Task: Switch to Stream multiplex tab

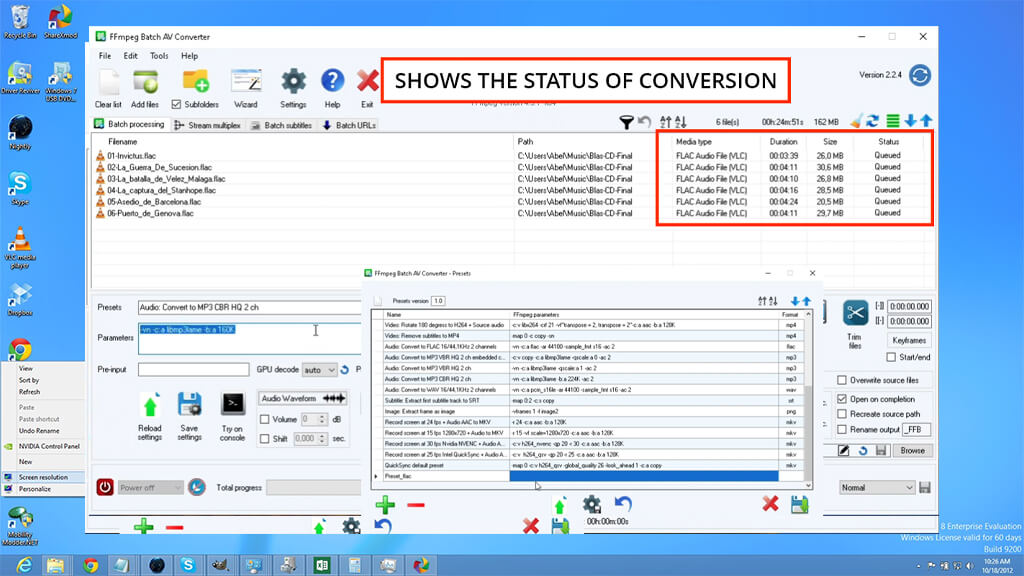Action: (x=208, y=125)
